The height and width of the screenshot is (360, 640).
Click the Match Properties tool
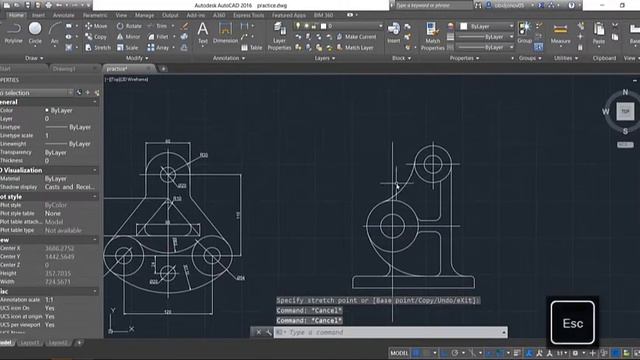(432, 36)
